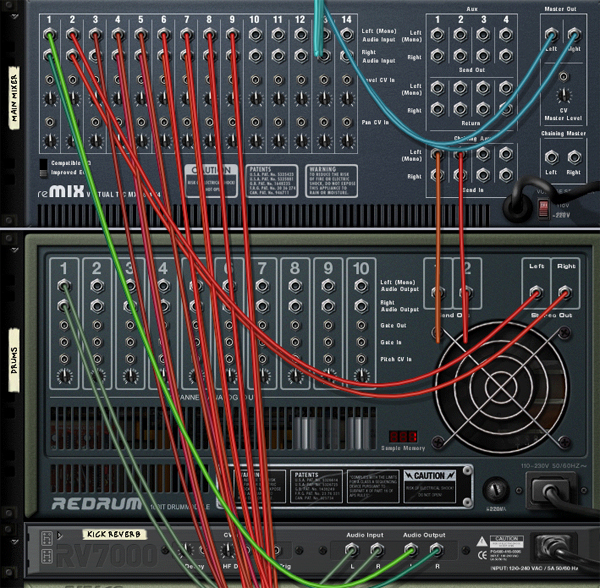Click the Master Out Right jack
Image resolution: width=600 pixels, height=588 pixels.
tap(574, 35)
